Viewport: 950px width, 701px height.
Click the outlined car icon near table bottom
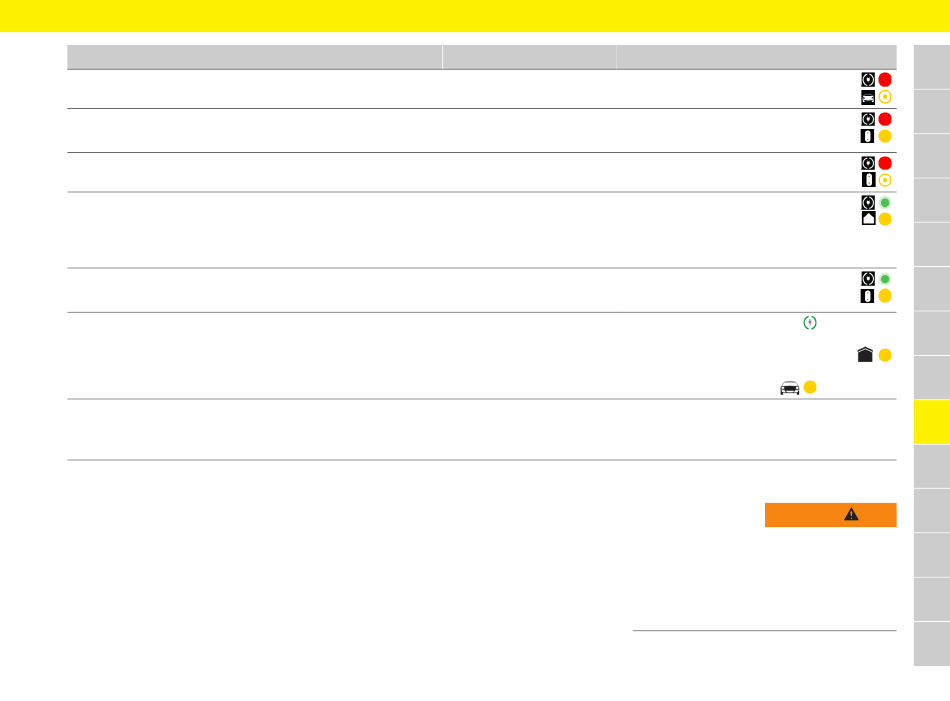click(x=789, y=388)
